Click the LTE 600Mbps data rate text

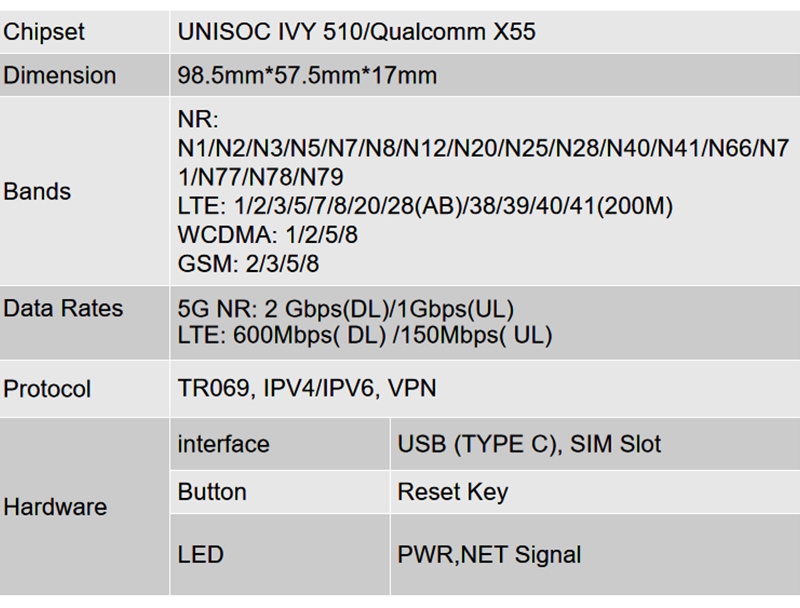pos(365,336)
